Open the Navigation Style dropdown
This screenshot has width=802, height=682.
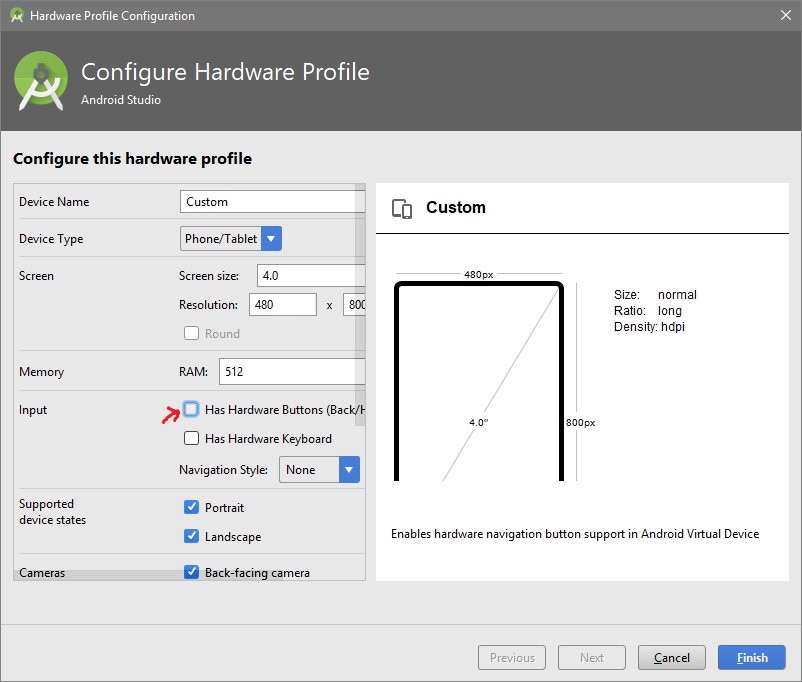319,469
